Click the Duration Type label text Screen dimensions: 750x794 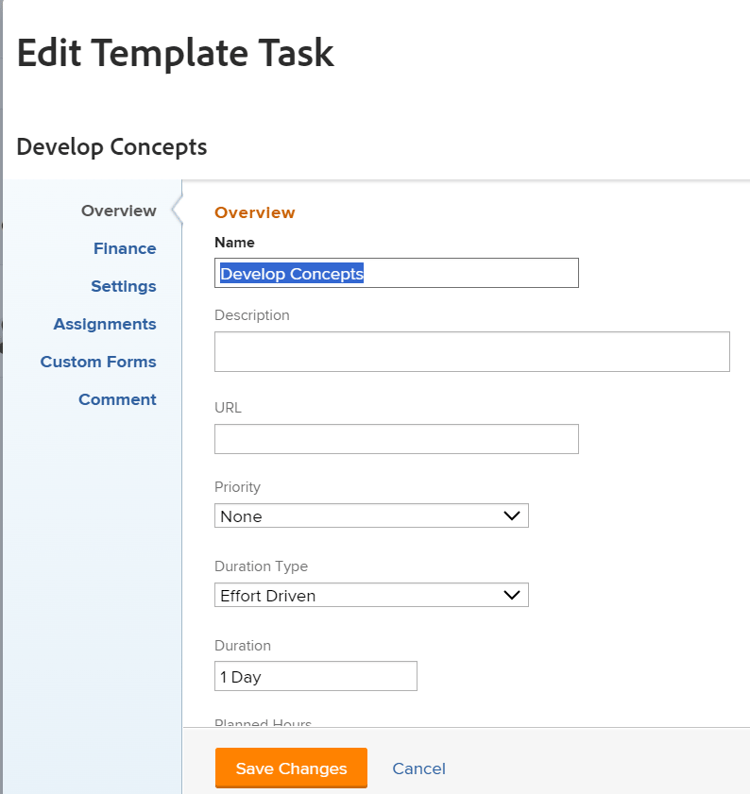261,566
